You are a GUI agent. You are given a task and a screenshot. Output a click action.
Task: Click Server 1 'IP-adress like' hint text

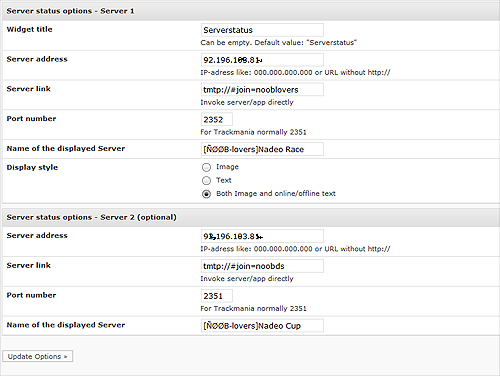(x=295, y=72)
